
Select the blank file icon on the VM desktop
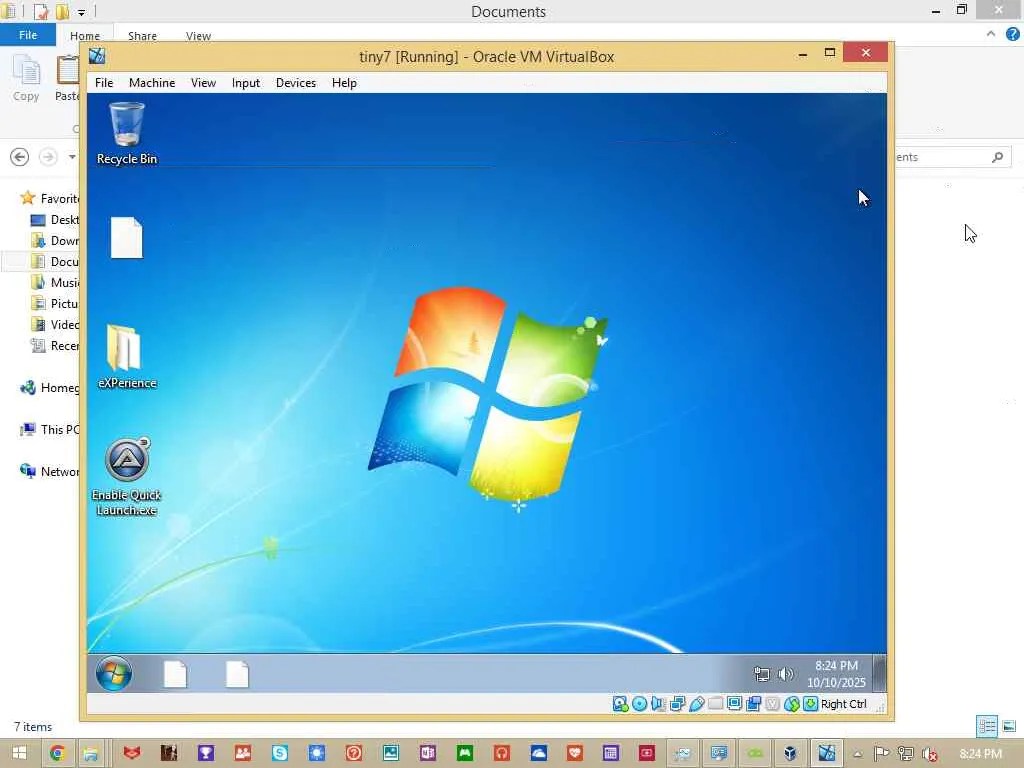point(127,238)
